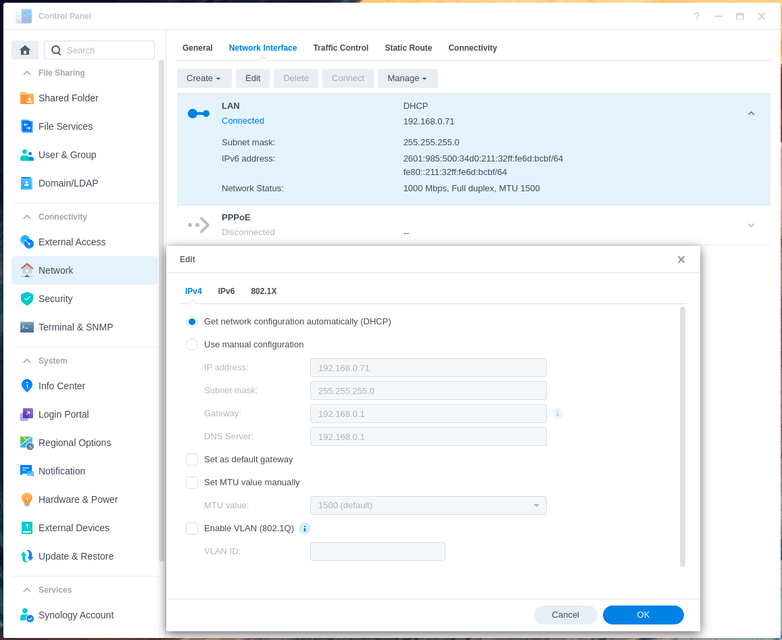Open Terminal & SNMP icon
Image resolution: width=782 pixels, height=640 pixels.
click(26, 327)
